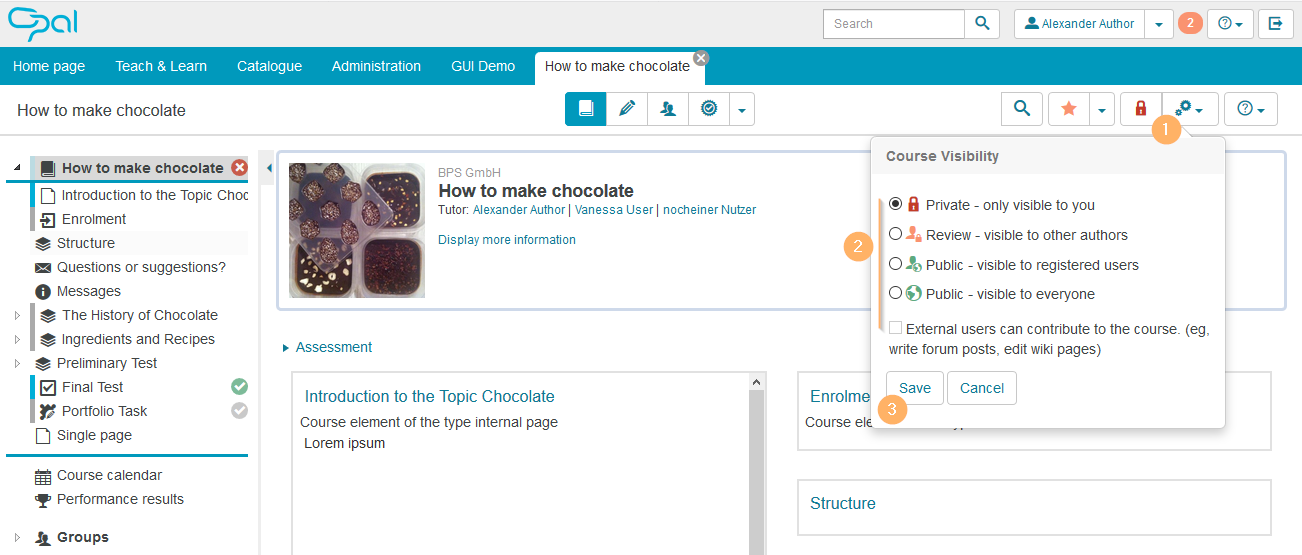Select Review - visible to other authors

(896, 235)
